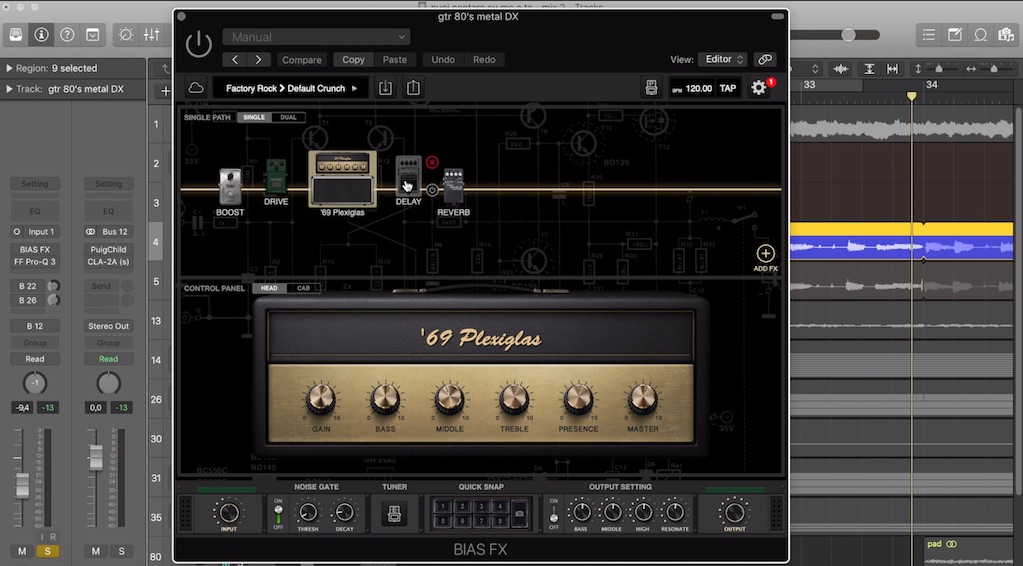Toggle the Output Setting ON/OFF switch
Image resolution: width=1023 pixels, height=566 pixels.
click(x=553, y=514)
